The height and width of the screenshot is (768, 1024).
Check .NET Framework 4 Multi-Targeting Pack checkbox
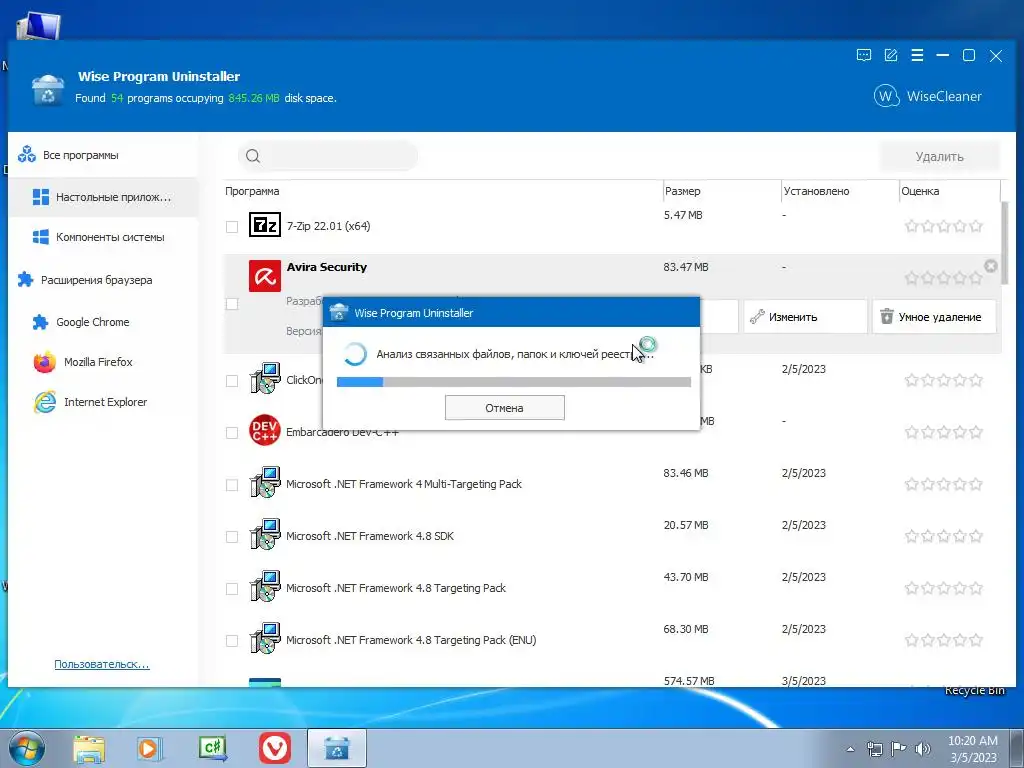tap(232, 485)
